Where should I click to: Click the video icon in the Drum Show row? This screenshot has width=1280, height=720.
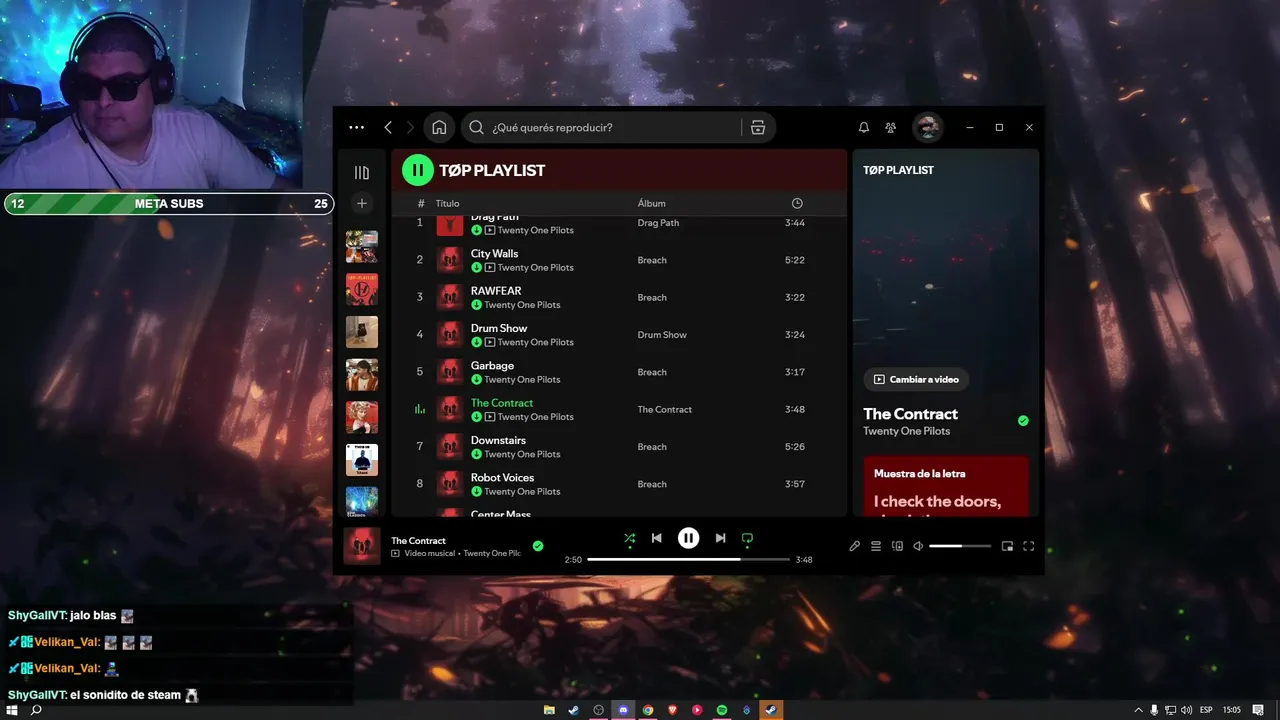pos(490,342)
